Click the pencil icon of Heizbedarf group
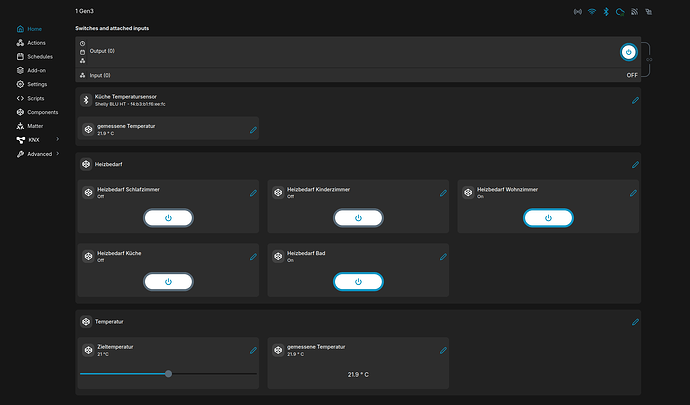The height and width of the screenshot is (405, 690). click(x=635, y=165)
